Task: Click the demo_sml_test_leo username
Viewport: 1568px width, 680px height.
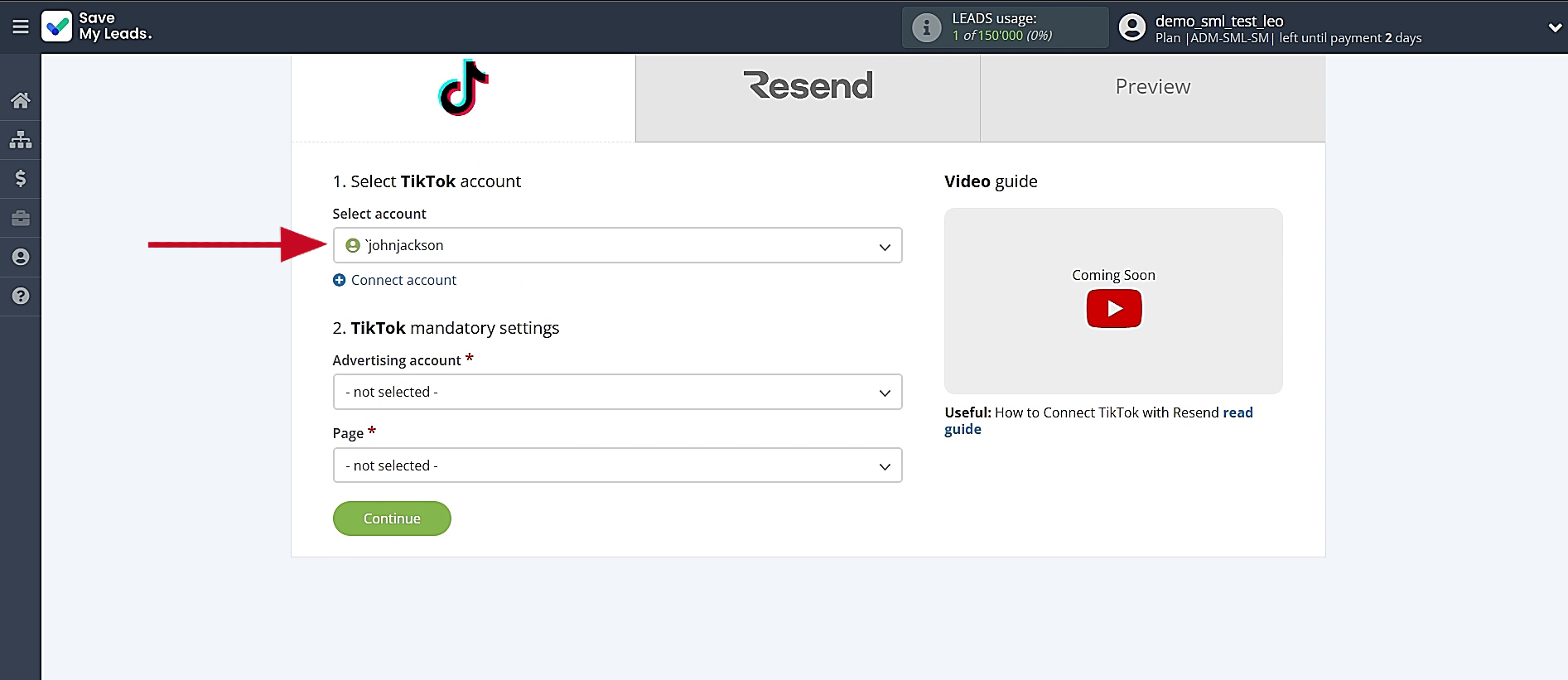Action: pos(1219,21)
